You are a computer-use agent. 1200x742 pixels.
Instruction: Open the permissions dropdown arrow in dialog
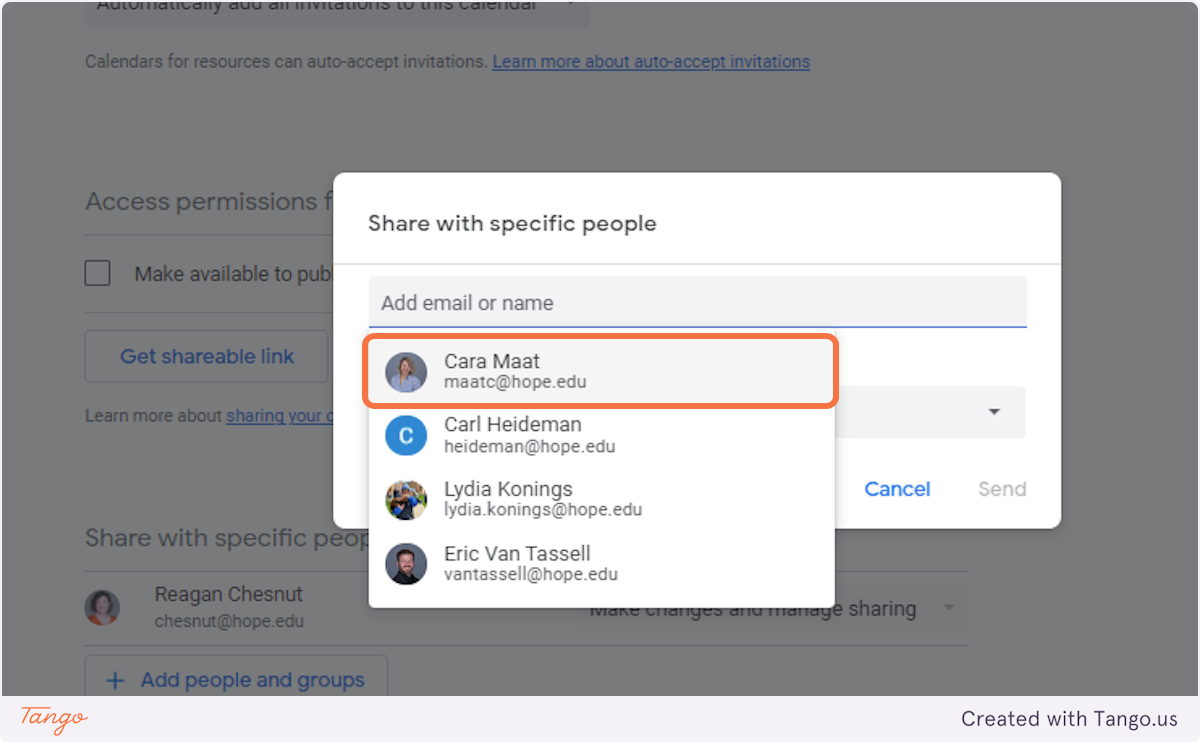(994, 412)
